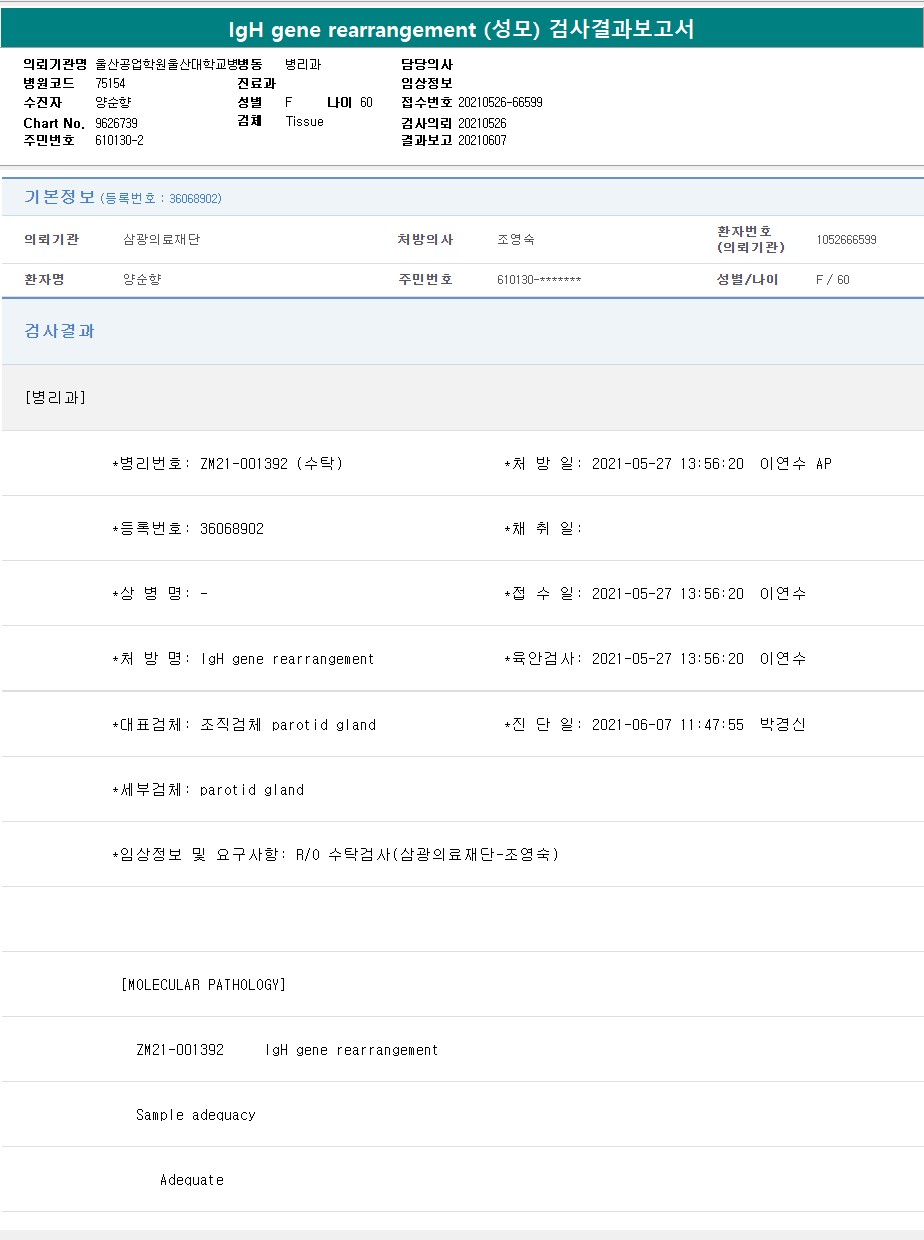The height and width of the screenshot is (1240, 924).
Task: Select the 진단일 timestamp 2021-06-07 11:47:55
Action: point(667,725)
